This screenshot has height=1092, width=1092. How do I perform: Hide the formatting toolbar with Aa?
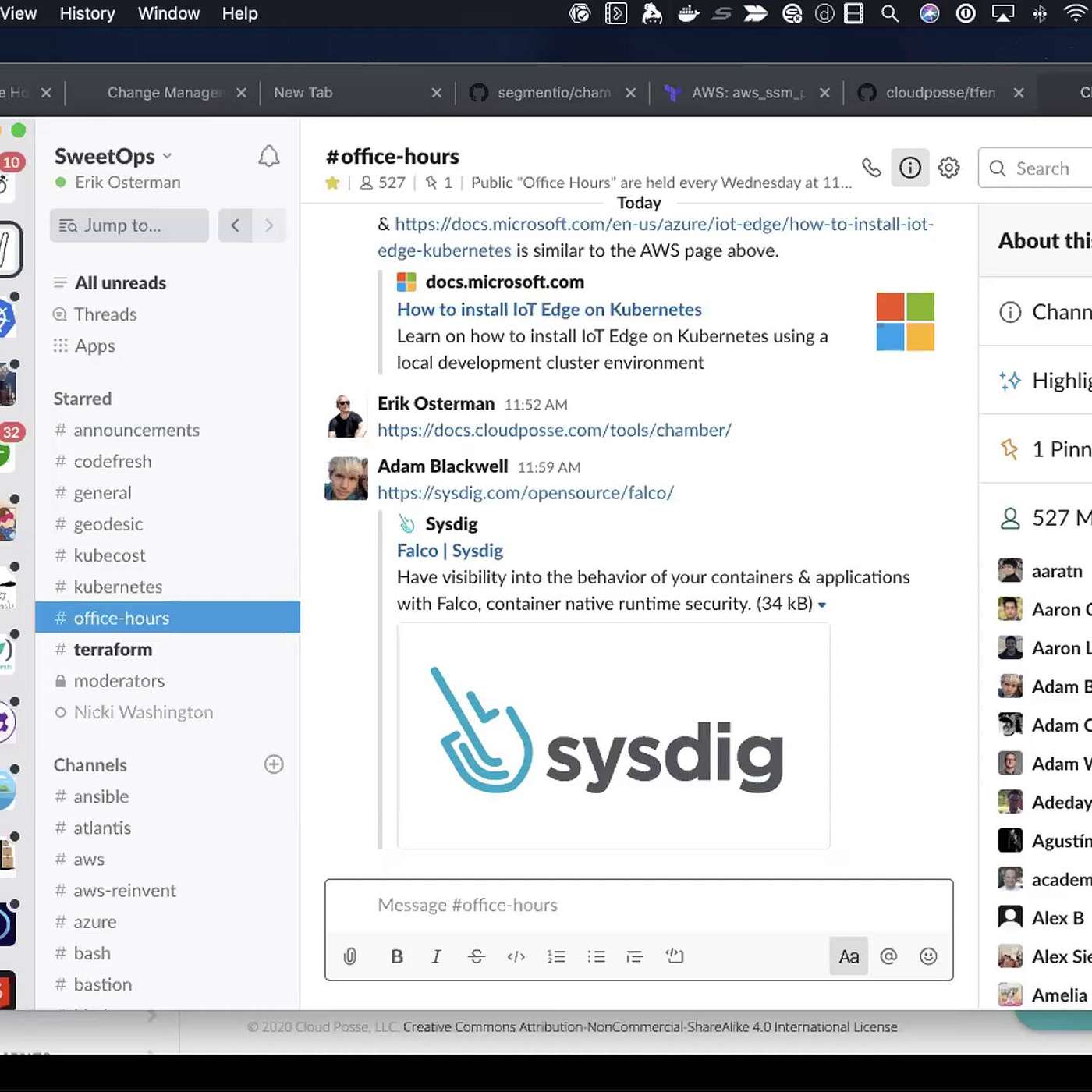pos(849,956)
